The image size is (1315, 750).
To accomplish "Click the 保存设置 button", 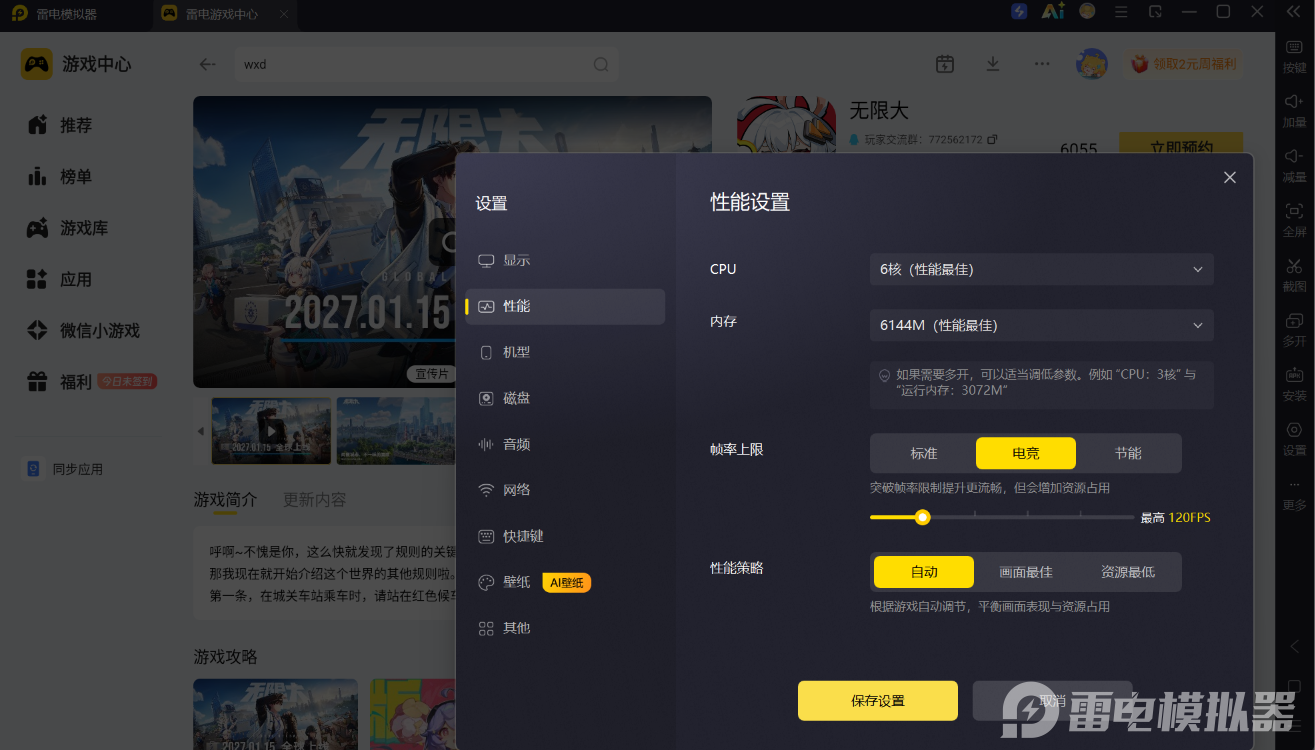I will click(878, 701).
